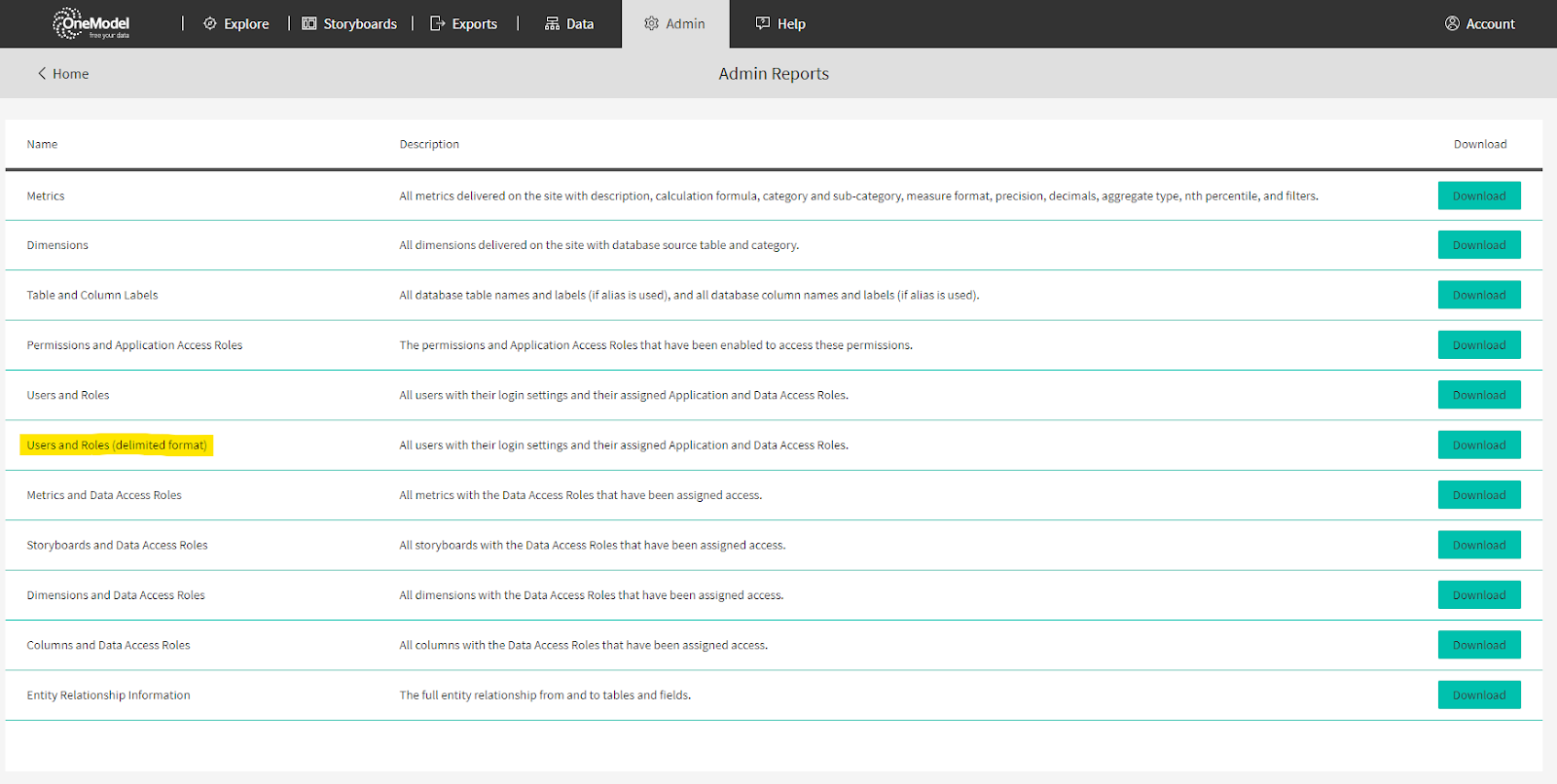Download Table and Column Labels report

coord(1478,295)
